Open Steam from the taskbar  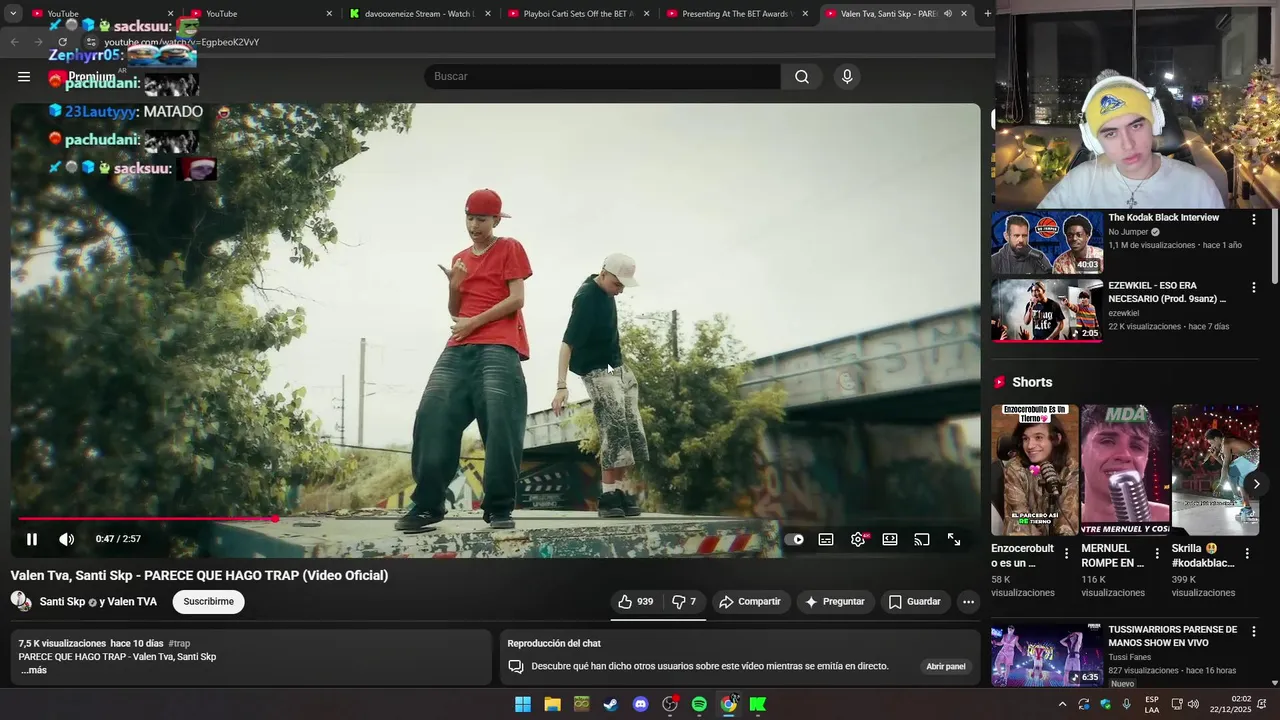click(x=610, y=704)
